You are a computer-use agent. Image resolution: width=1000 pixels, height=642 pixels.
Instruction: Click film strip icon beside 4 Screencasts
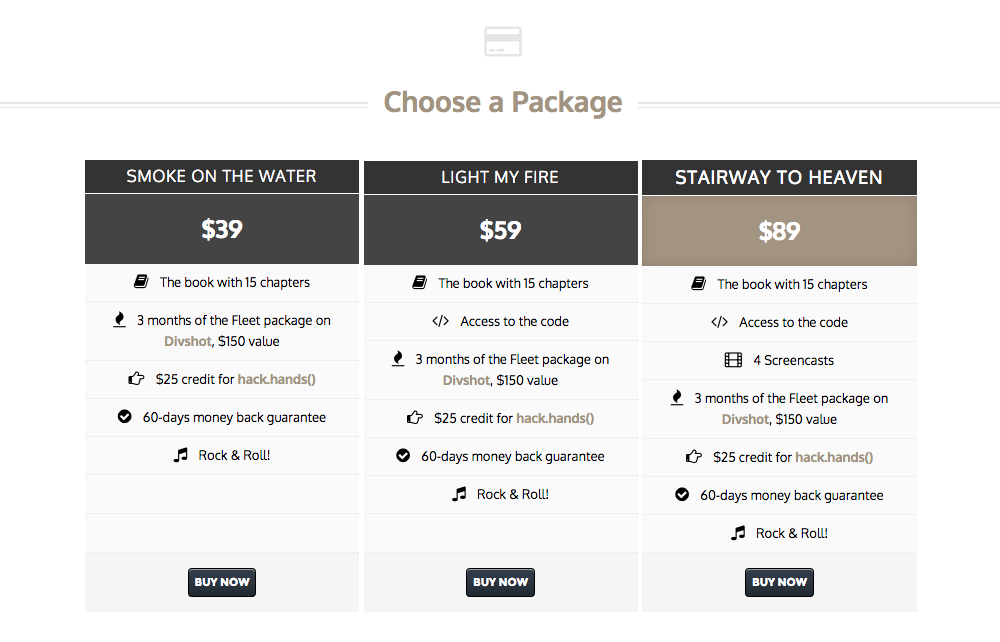tap(733, 360)
